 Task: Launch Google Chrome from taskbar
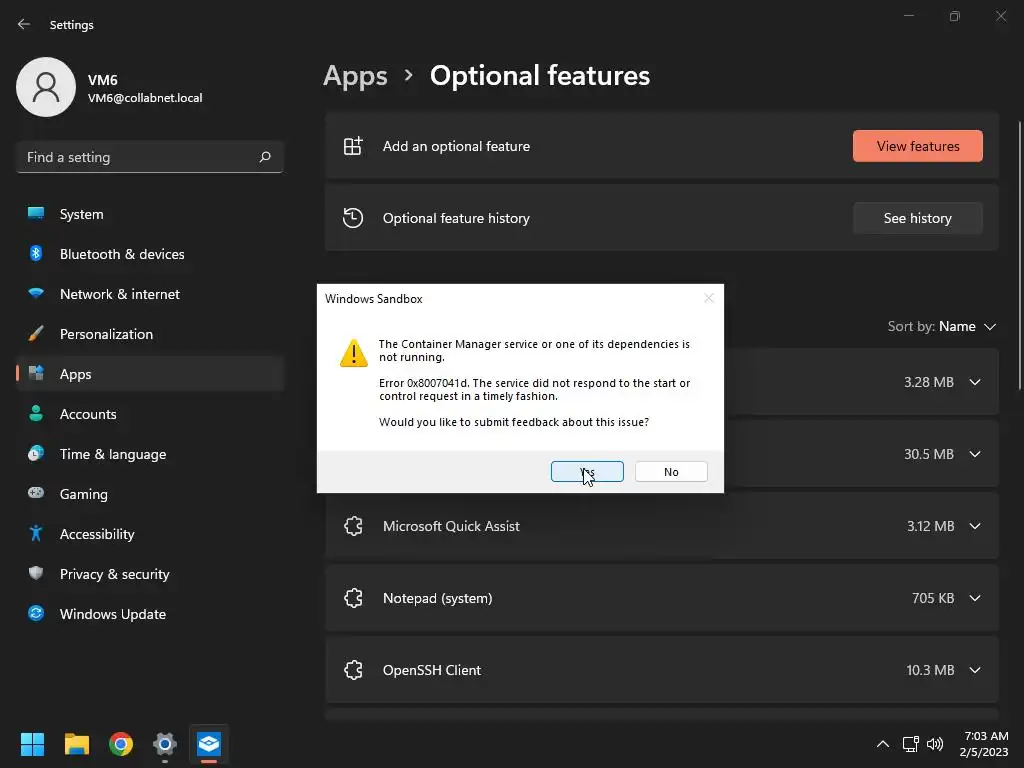tap(121, 744)
